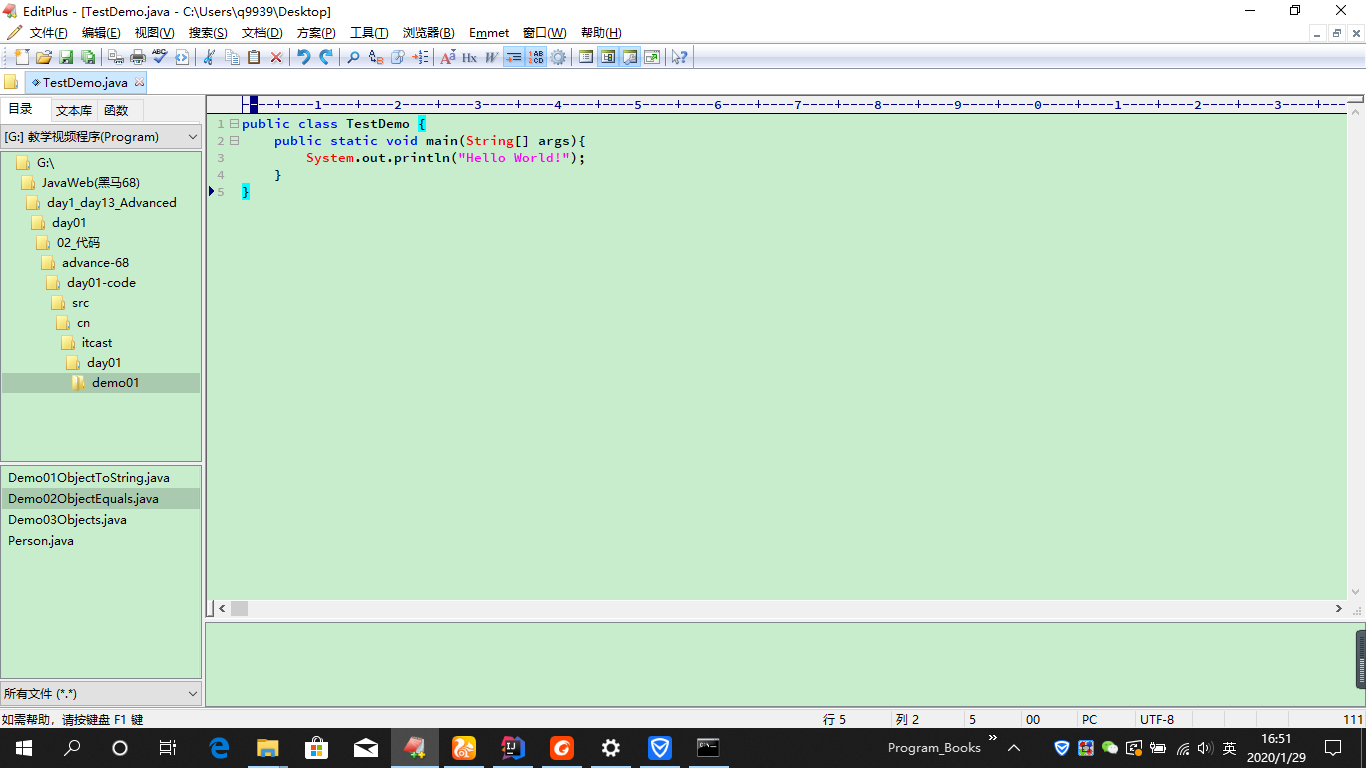Undo the last edit

tap(304, 57)
